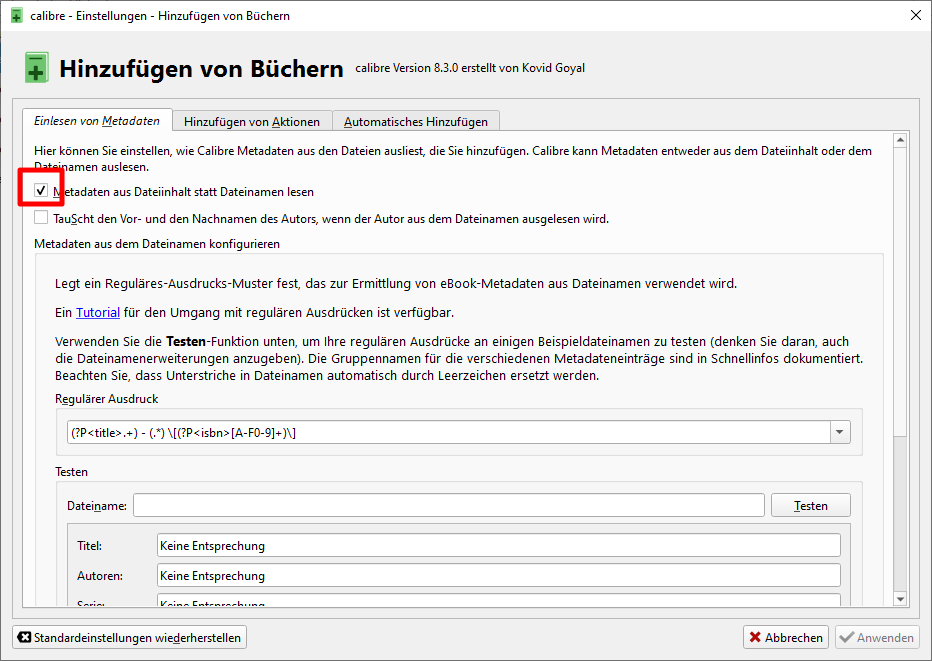Click the Dateiname input field
Screen dimensions: 932x661
pos(449,505)
